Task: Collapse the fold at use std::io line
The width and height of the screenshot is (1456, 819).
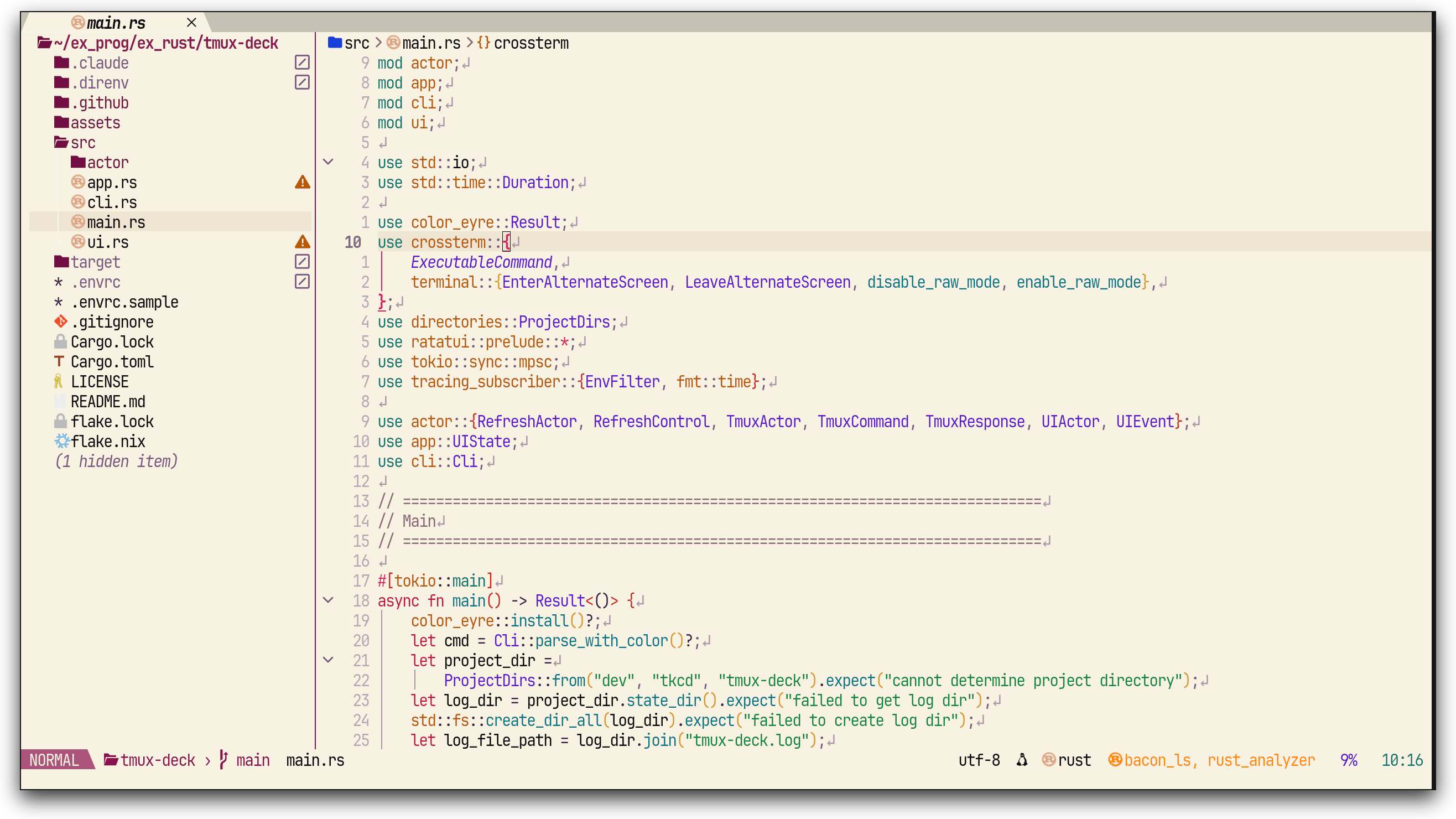Action: point(328,162)
